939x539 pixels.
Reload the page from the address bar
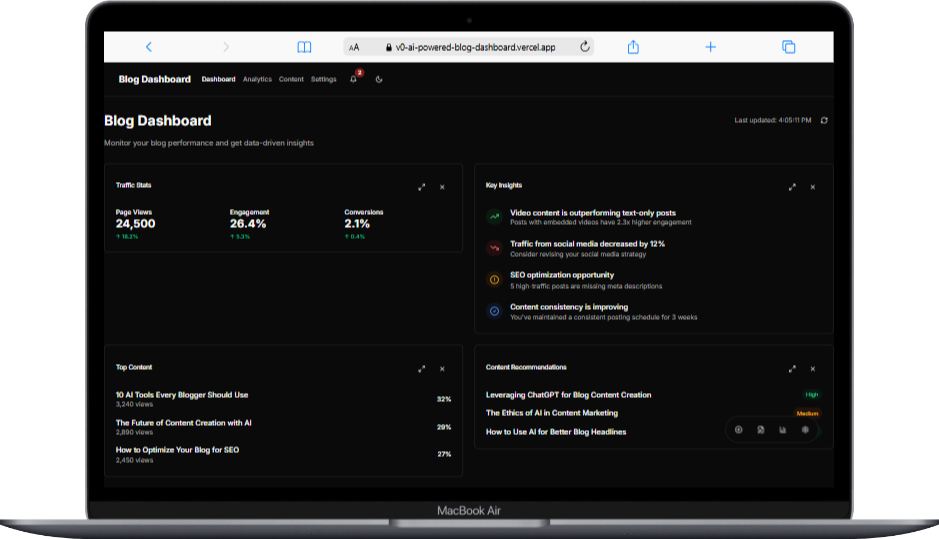pos(585,47)
